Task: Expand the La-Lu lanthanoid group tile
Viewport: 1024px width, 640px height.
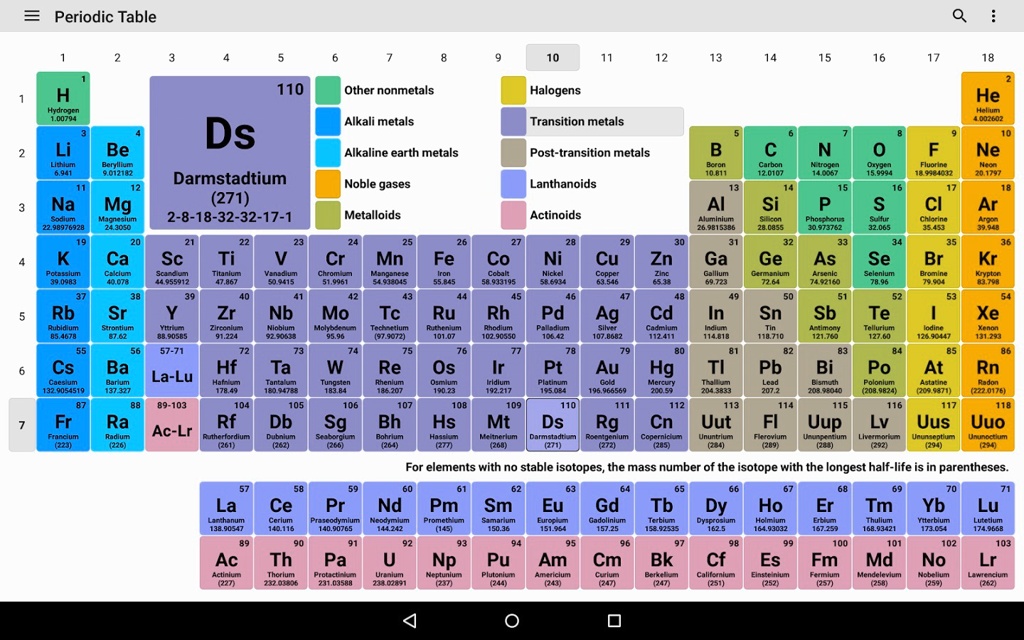Action: click(171, 372)
